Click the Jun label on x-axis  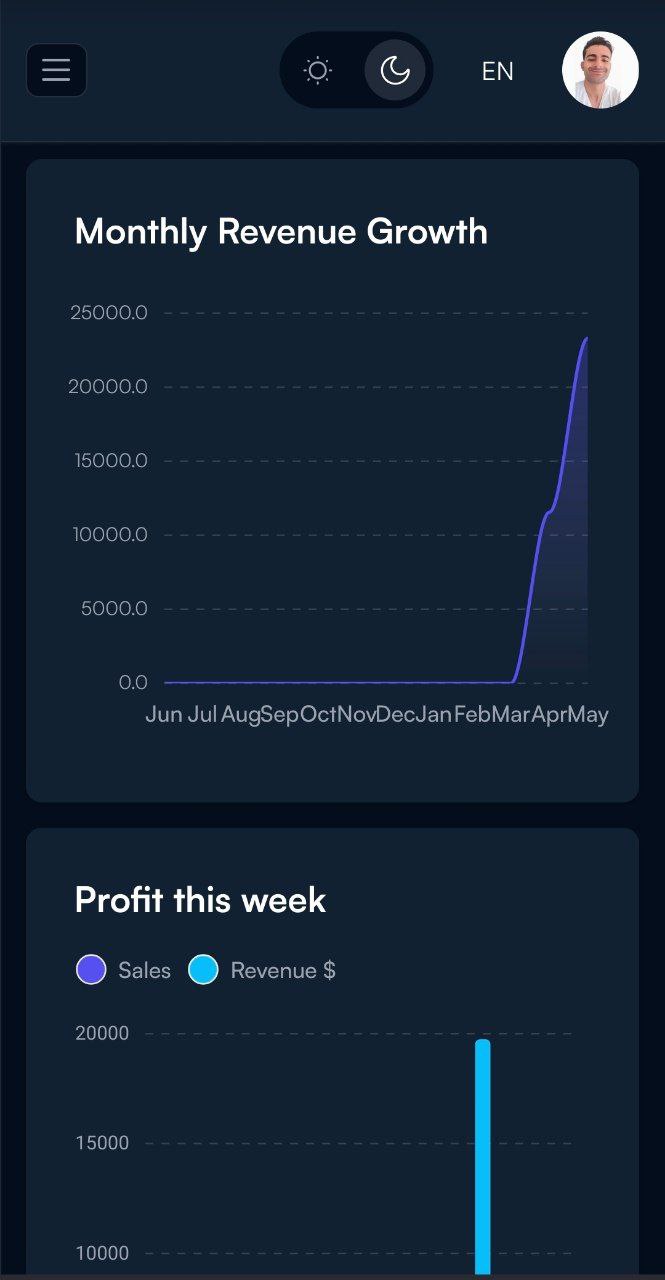point(164,715)
